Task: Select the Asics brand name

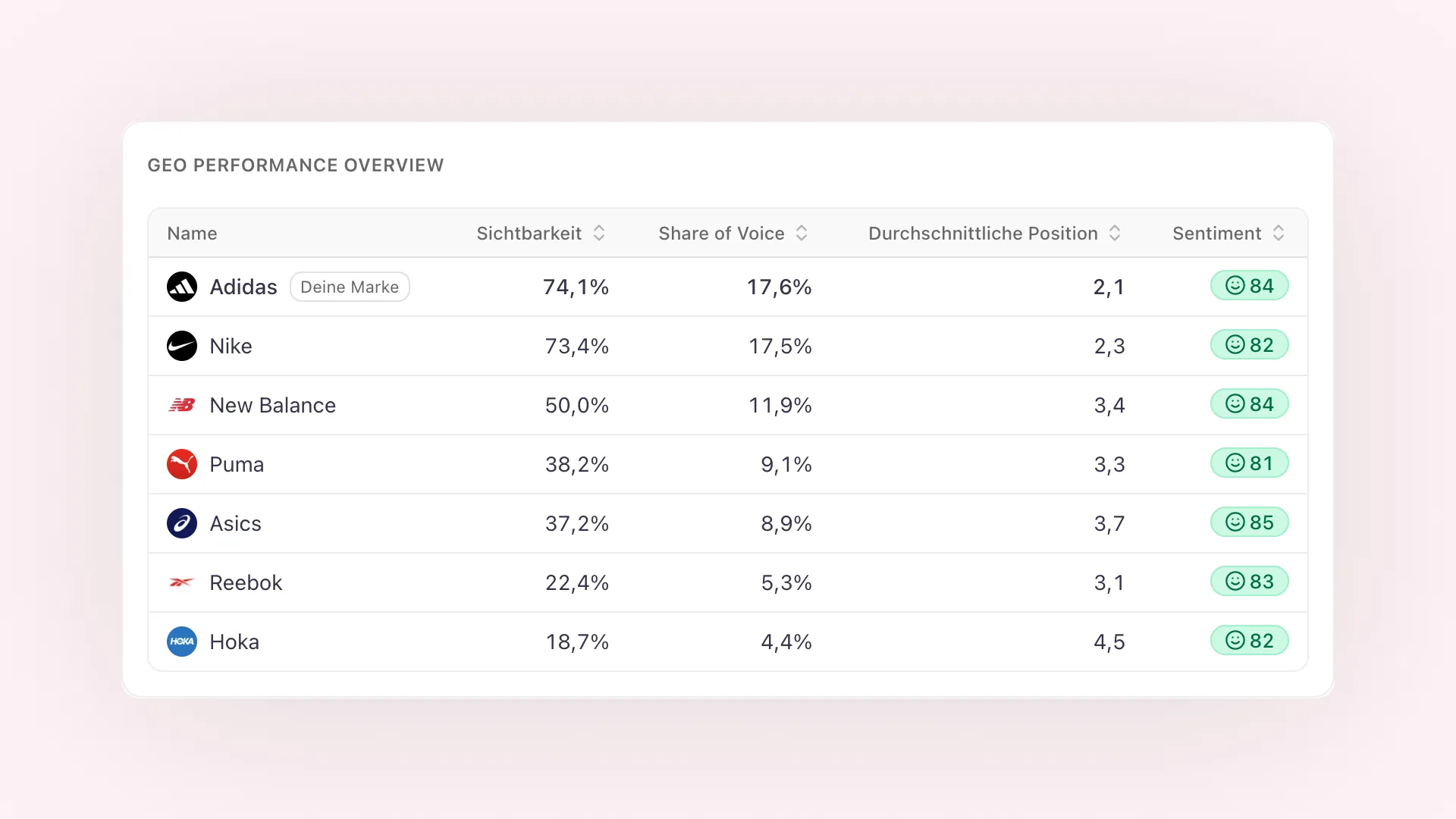Action: 235,523
